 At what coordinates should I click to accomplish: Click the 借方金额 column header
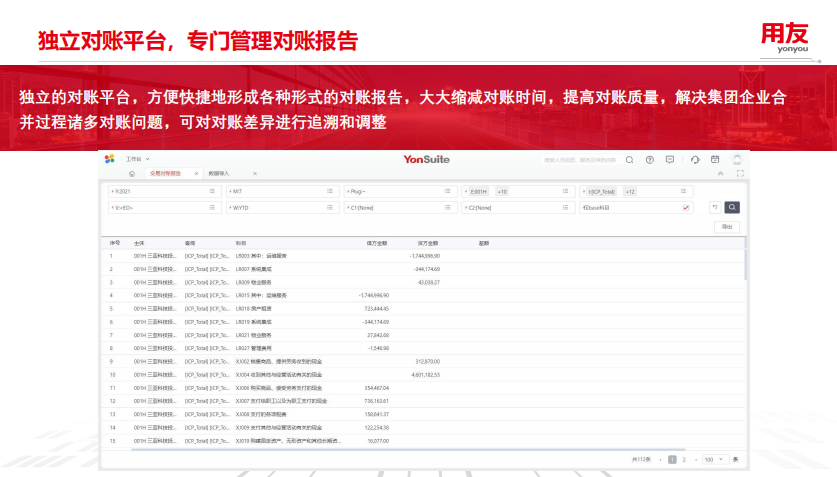377,243
